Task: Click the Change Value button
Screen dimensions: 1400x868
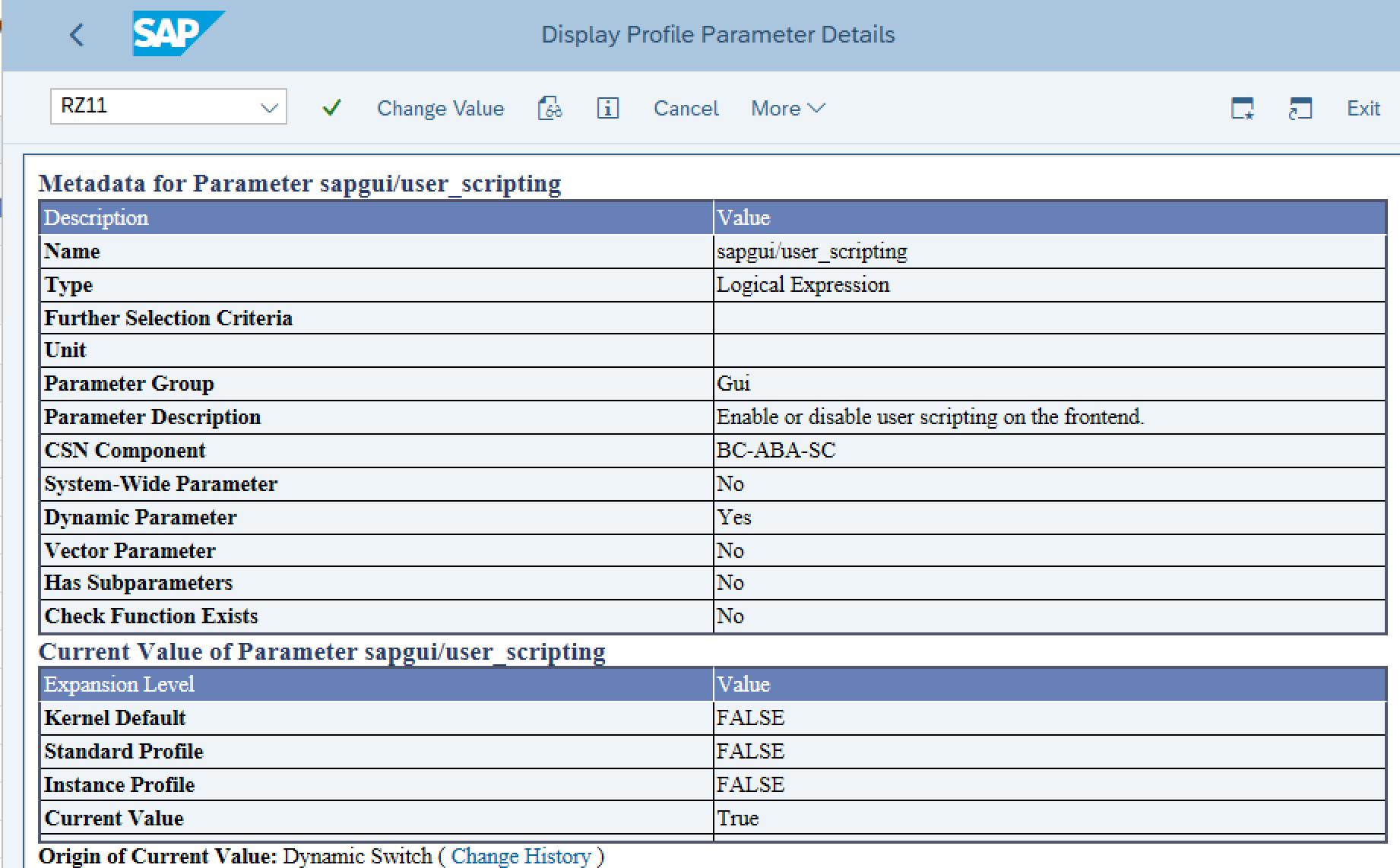Action: click(x=440, y=108)
